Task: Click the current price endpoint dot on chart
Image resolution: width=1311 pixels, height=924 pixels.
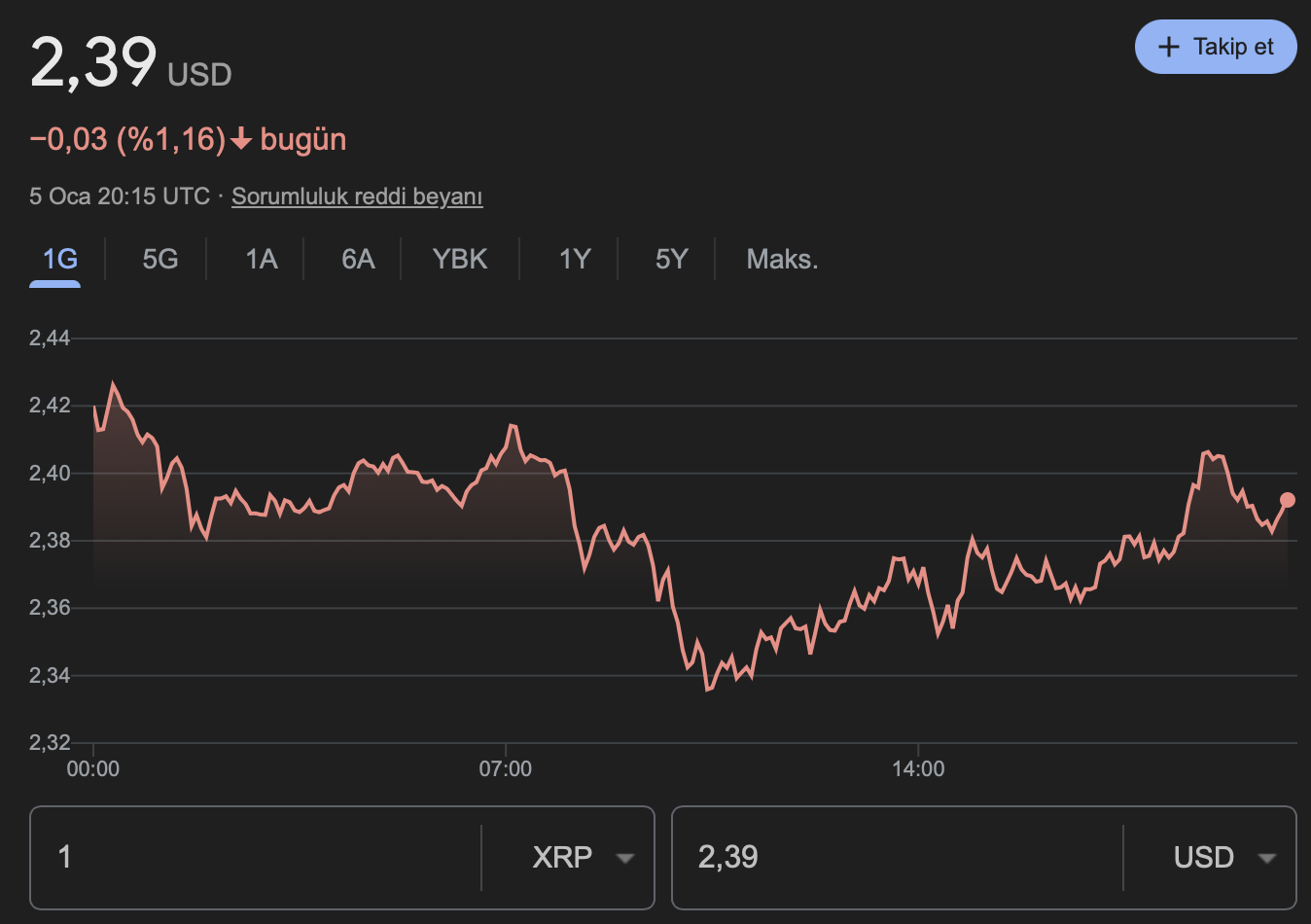Action: (1288, 500)
